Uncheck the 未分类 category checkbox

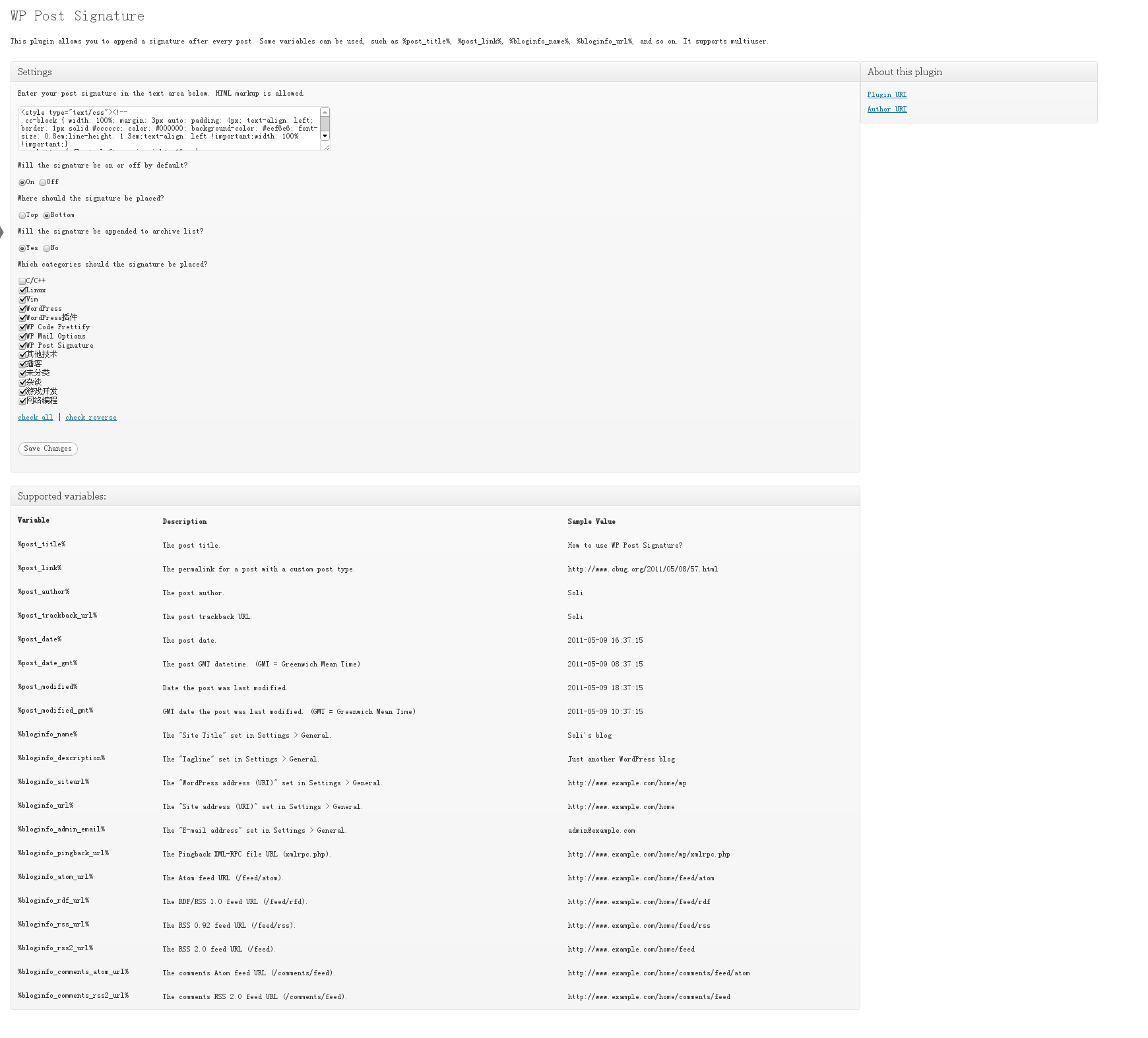[x=22, y=373]
